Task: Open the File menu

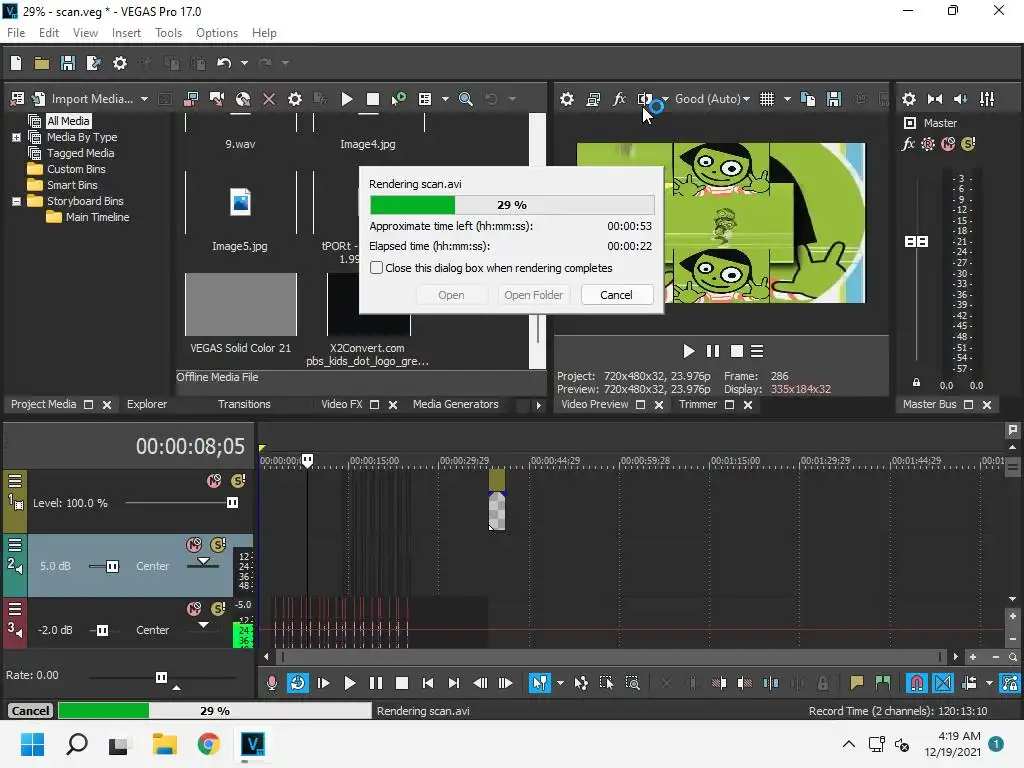Action: click(16, 33)
